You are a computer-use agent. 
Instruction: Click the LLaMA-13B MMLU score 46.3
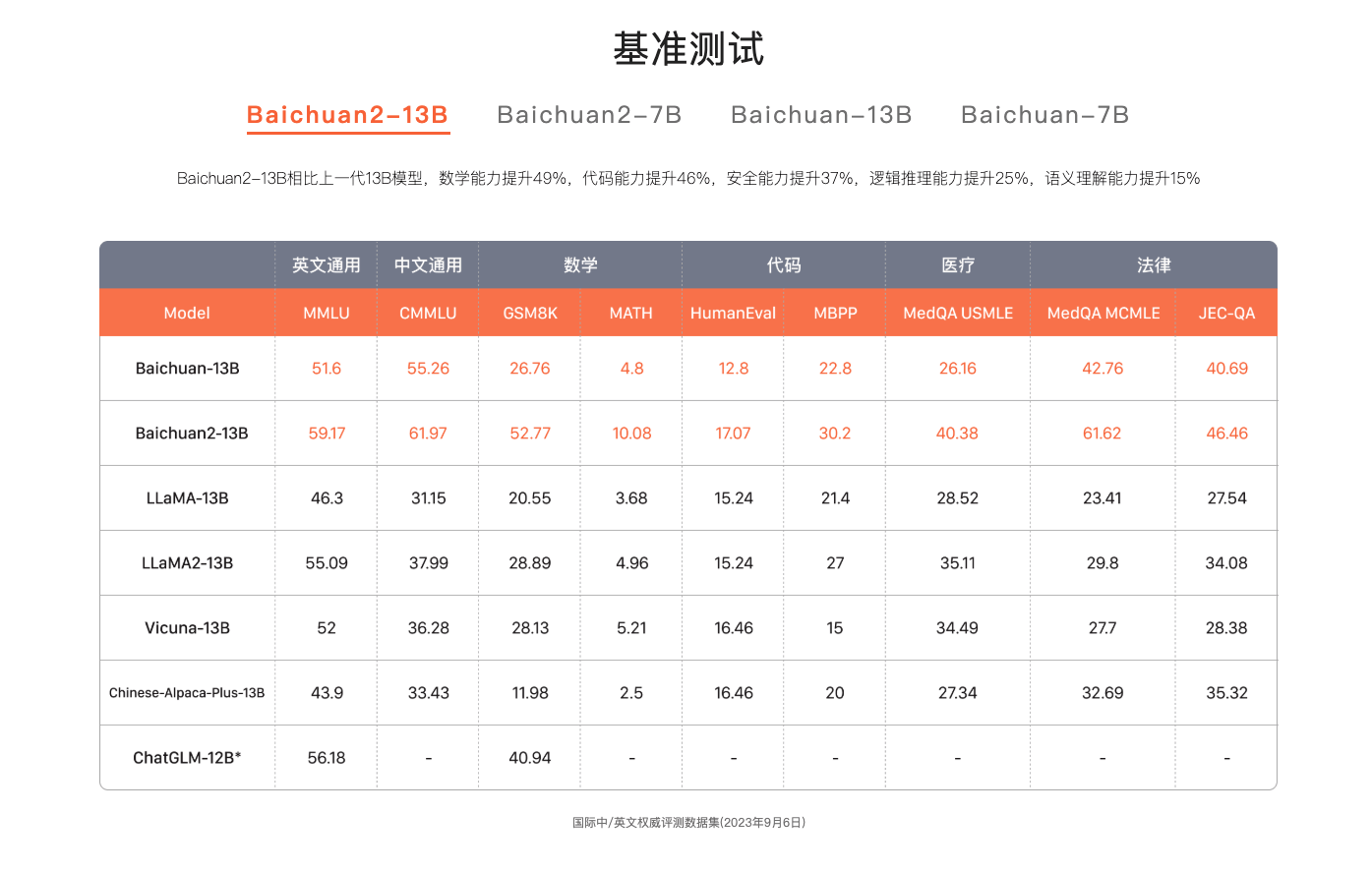[x=327, y=498]
